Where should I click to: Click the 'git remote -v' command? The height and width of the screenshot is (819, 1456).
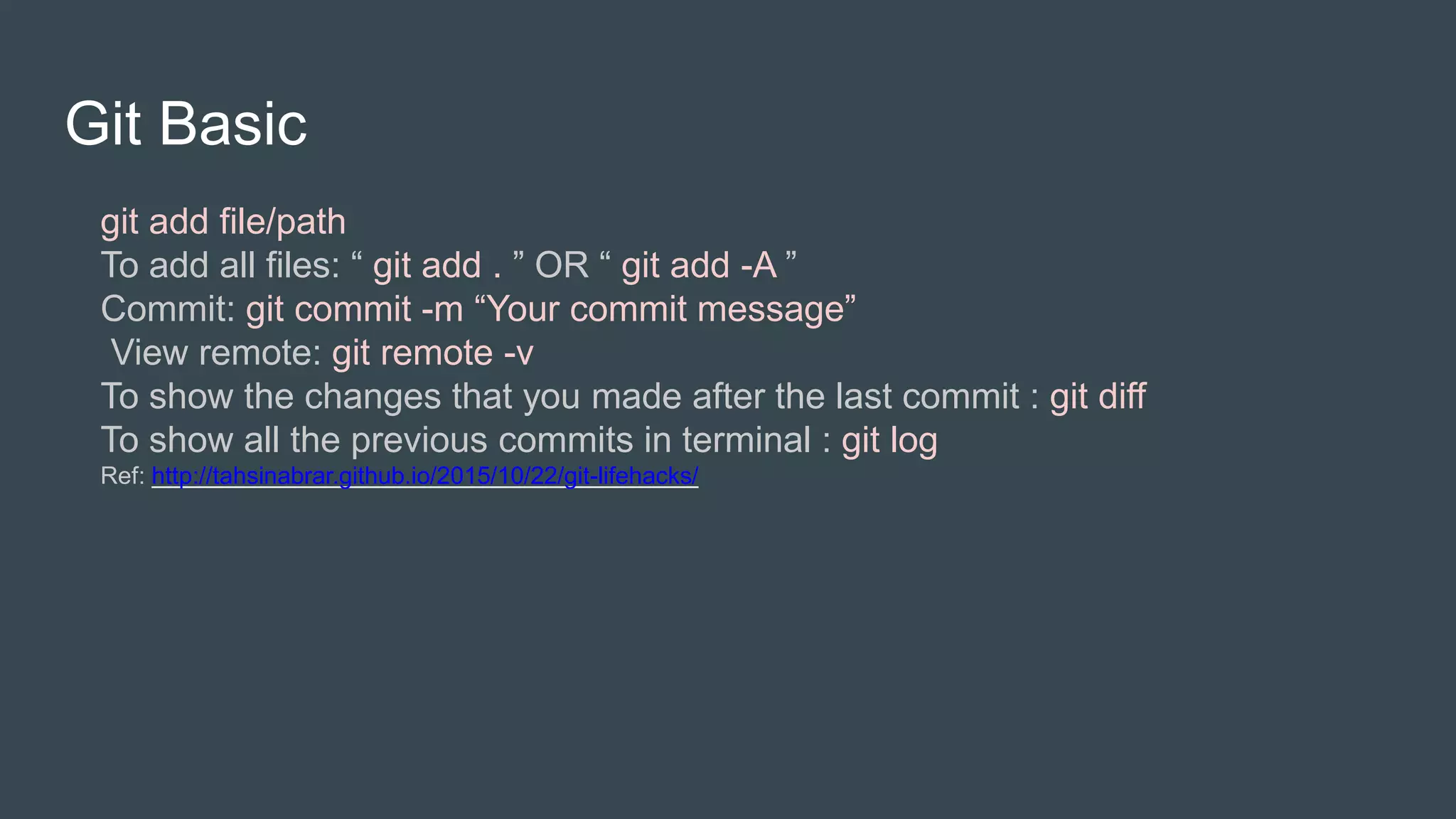tap(432, 353)
